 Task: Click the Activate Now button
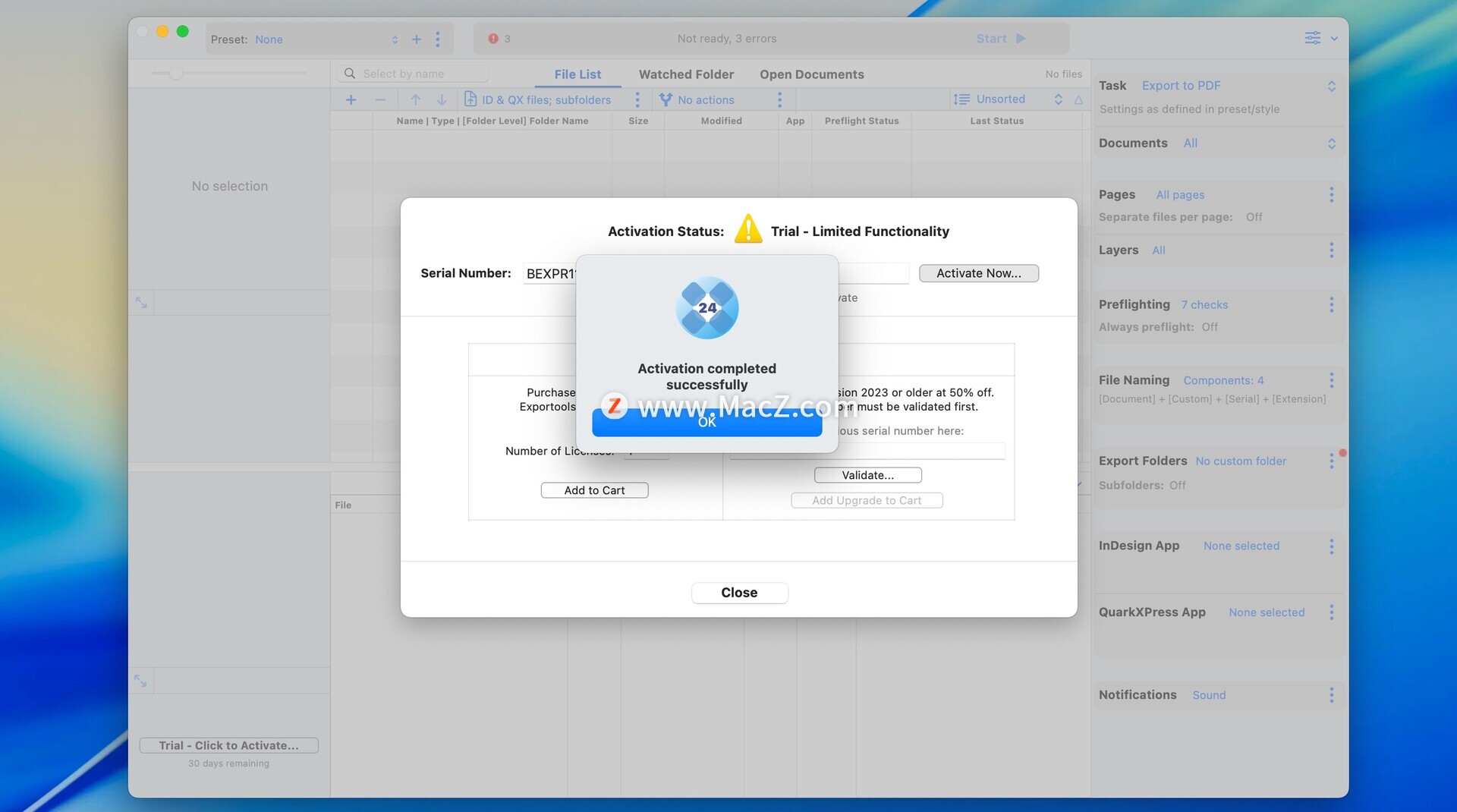(x=978, y=273)
